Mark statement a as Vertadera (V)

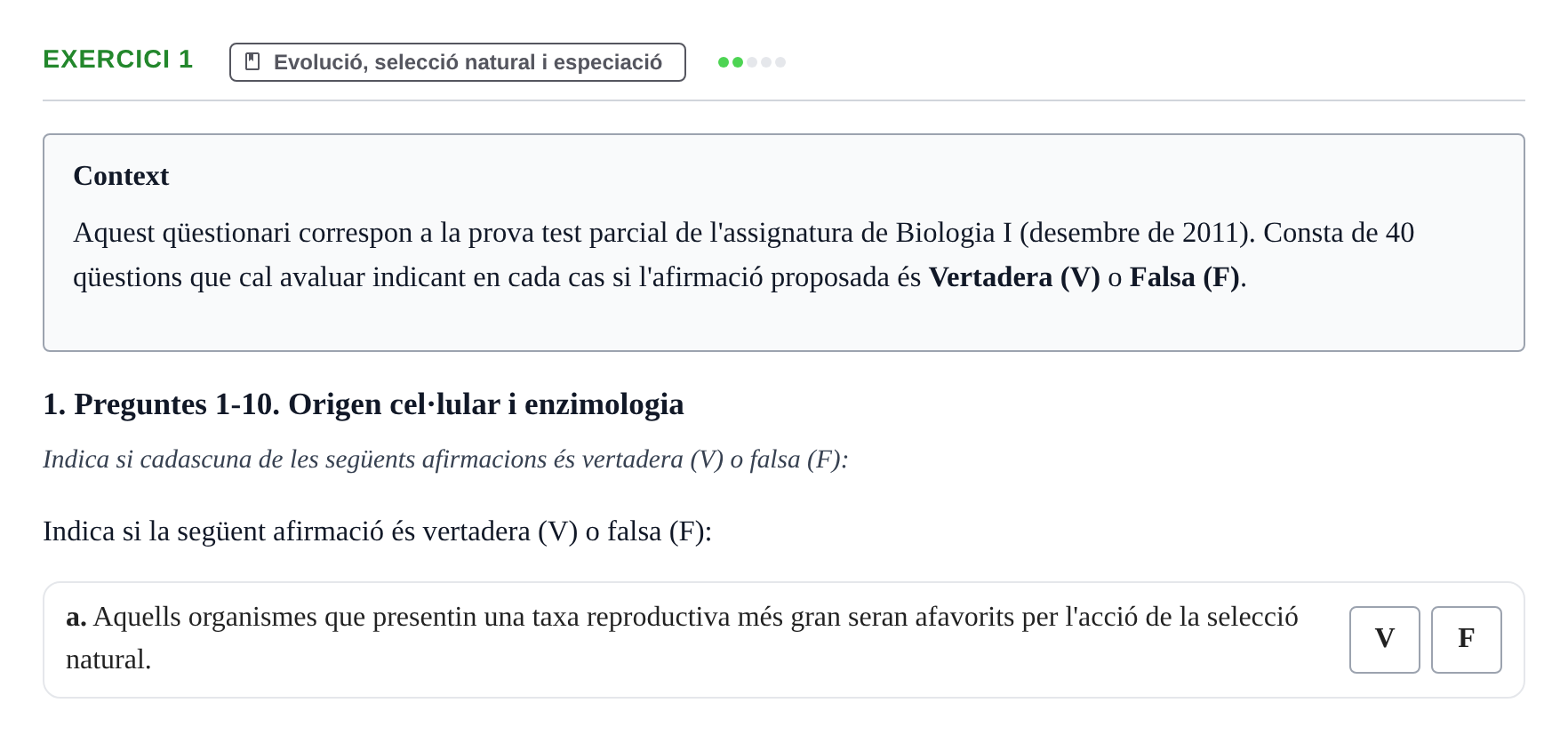(x=1384, y=639)
